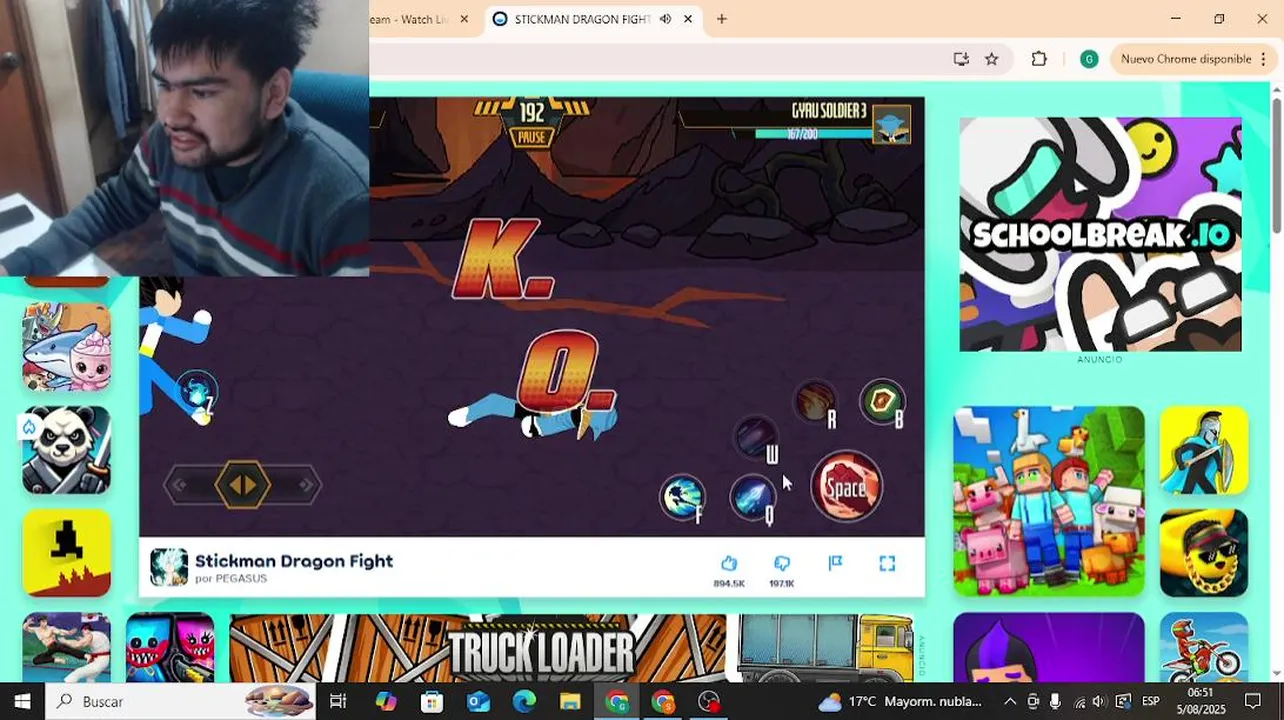Open the yellow black runner game thumbnail
The height and width of the screenshot is (720, 1284).
pyautogui.click(x=67, y=553)
